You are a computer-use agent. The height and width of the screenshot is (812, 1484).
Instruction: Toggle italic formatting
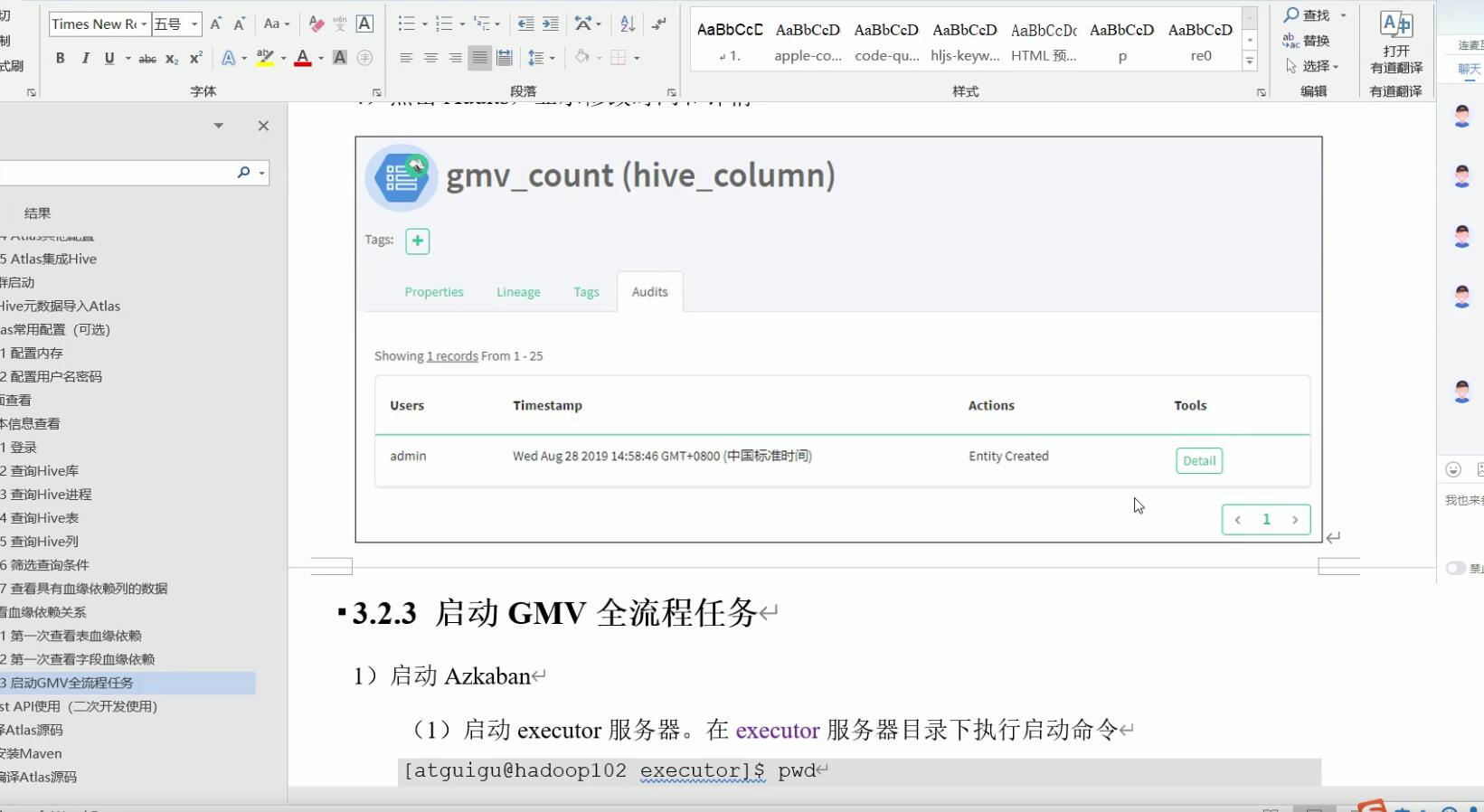(x=85, y=58)
